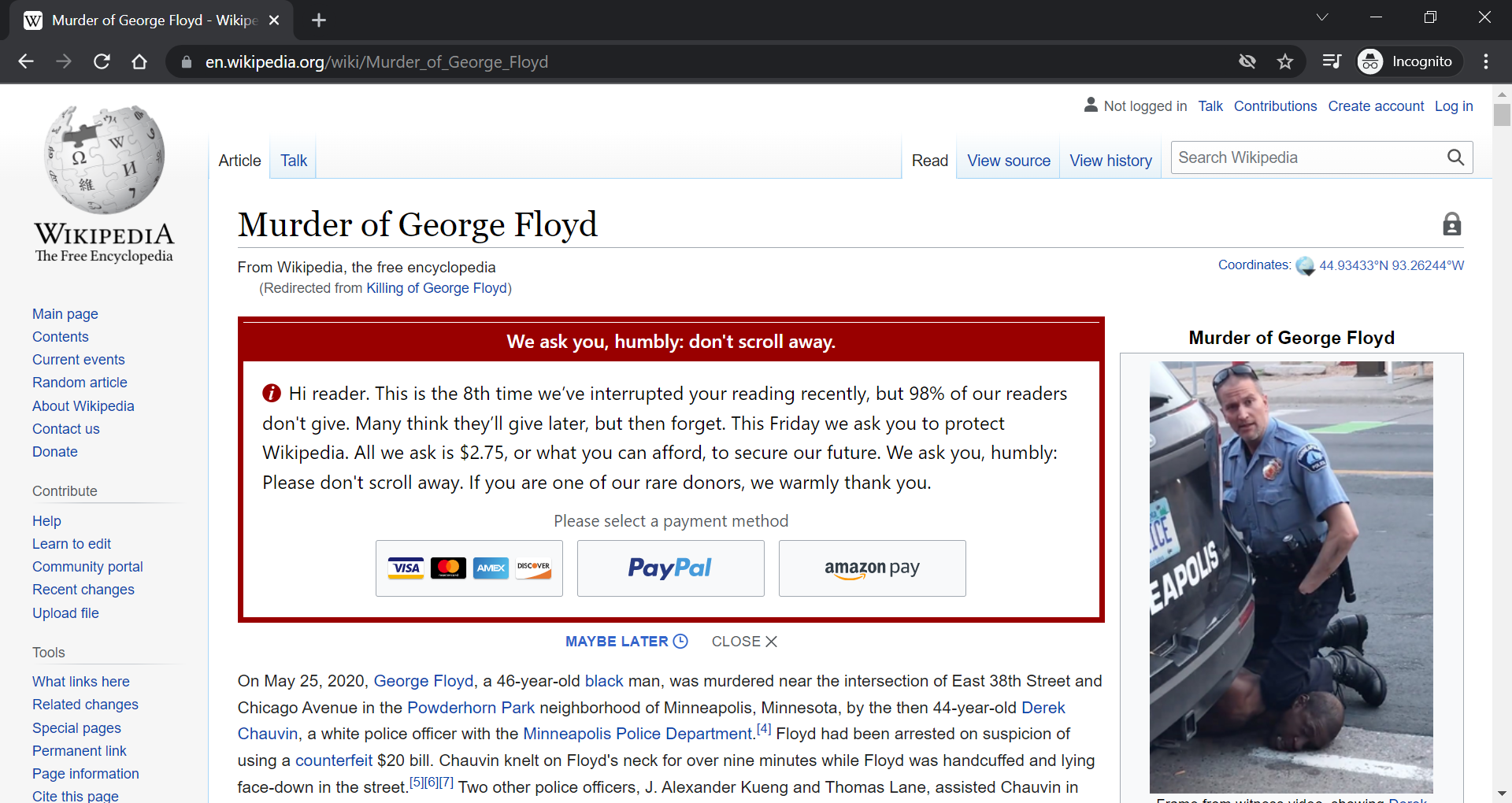Open the Incognito profile menu
This screenshot has height=803, width=1512.
(1407, 61)
